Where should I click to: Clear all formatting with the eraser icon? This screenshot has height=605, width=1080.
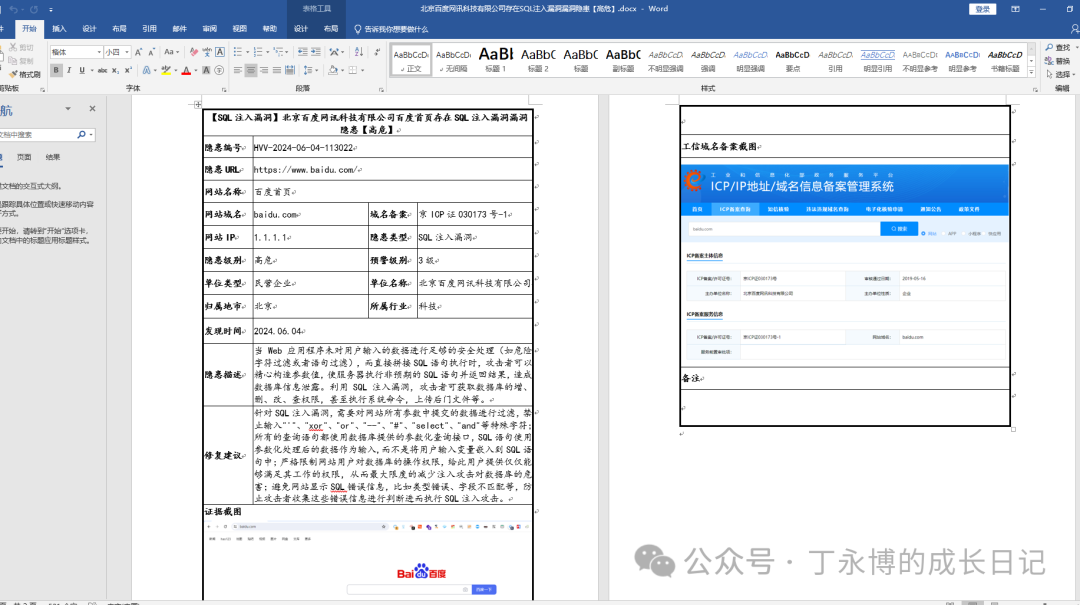[x=194, y=52]
